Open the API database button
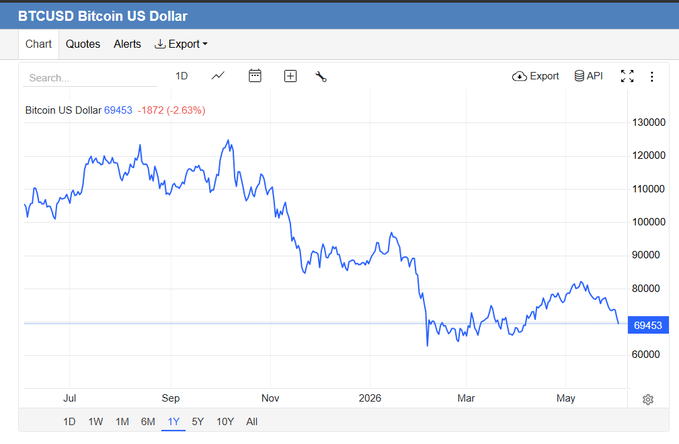The height and width of the screenshot is (444, 679). (588, 76)
